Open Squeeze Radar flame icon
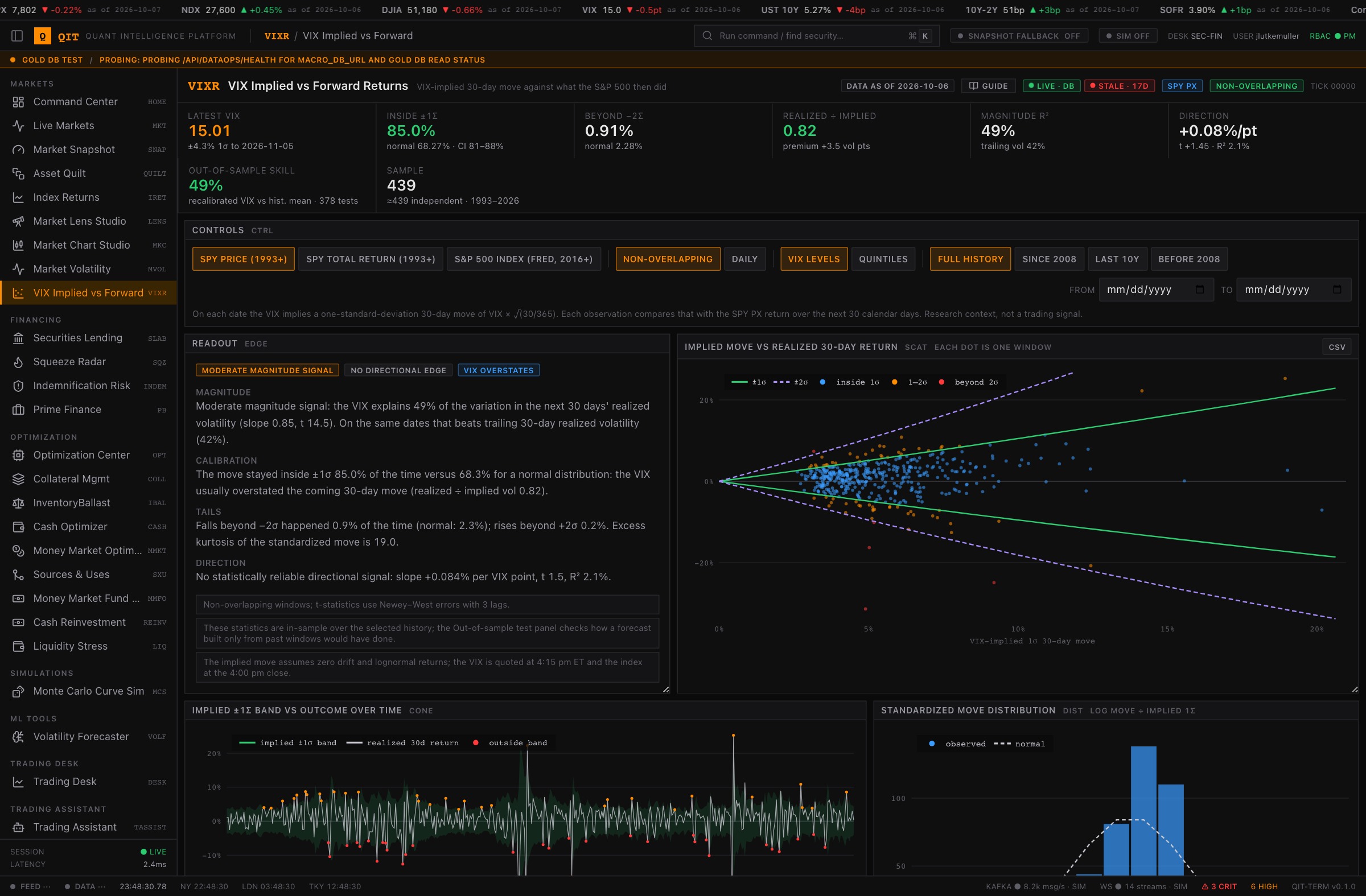 coord(18,362)
